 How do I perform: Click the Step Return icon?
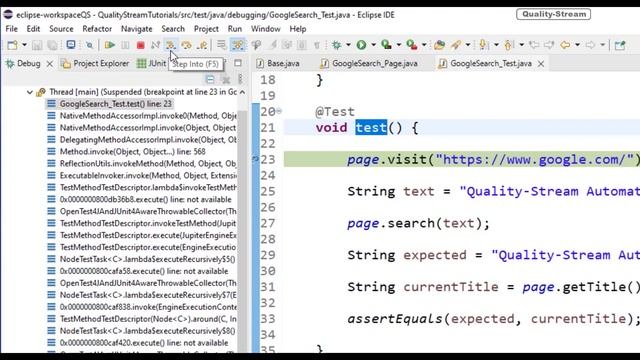click(x=202, y=45)
